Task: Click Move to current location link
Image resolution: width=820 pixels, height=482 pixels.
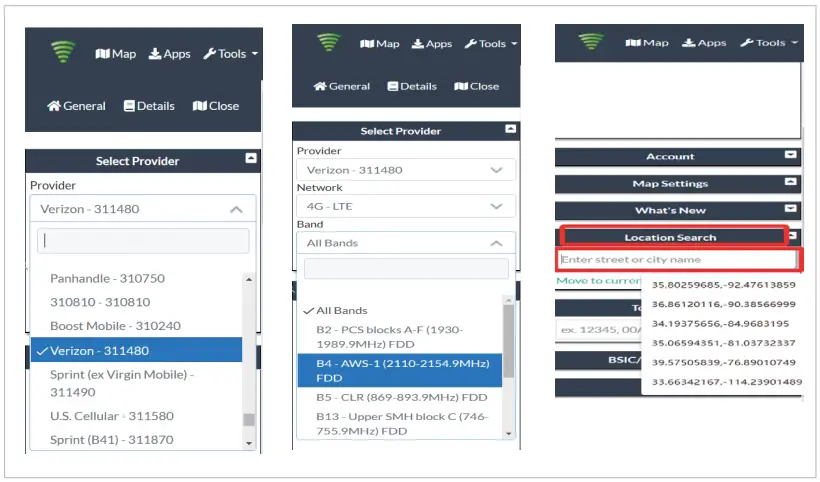Action: (x=599, y=281)
